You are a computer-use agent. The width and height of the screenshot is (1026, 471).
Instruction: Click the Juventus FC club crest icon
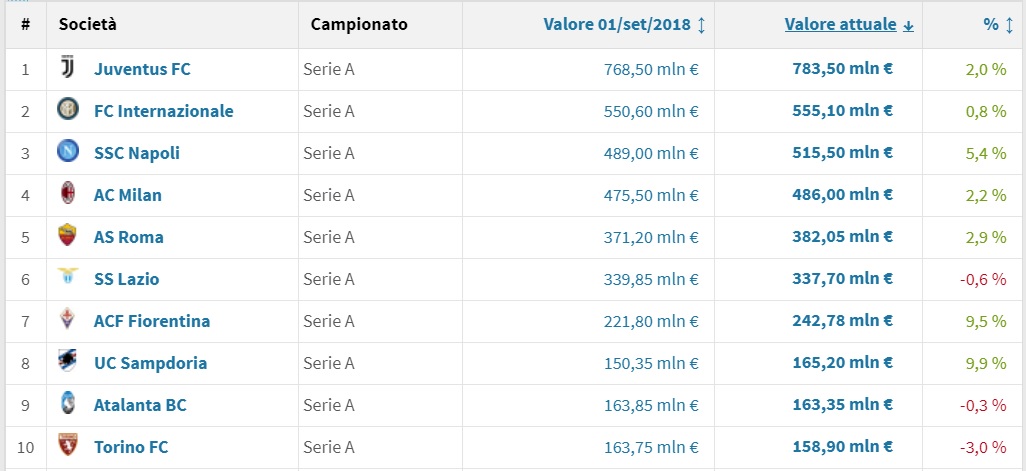click(x=67, y=69)
